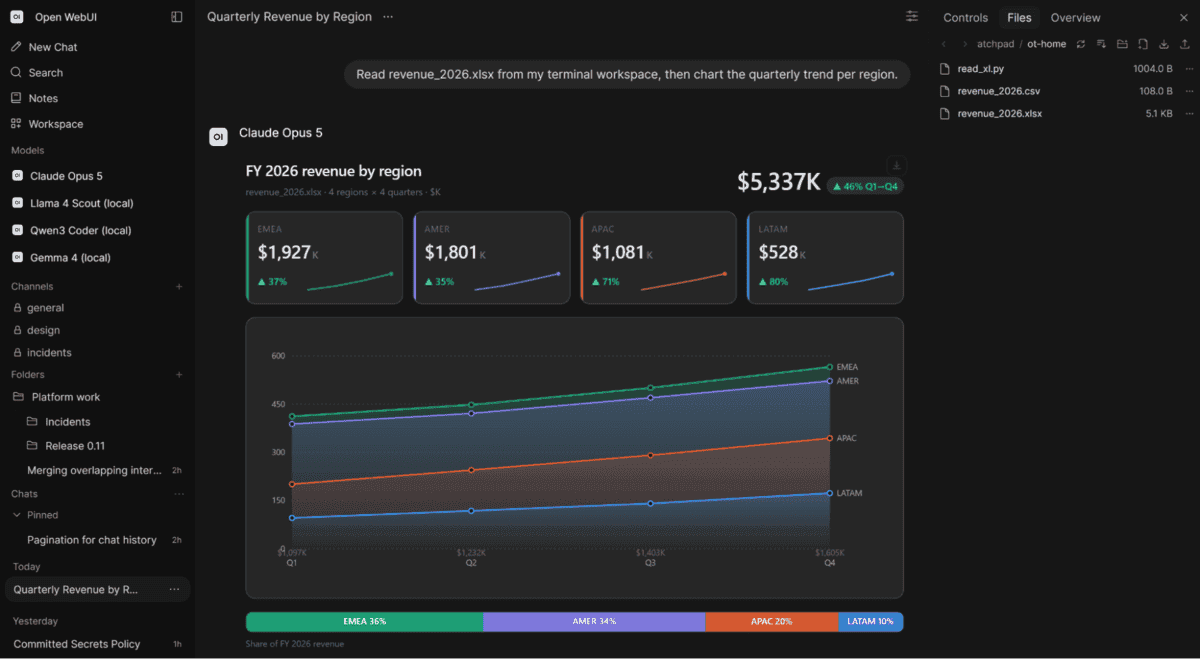Switch to the Overview tab

click(x=1075, y=18)
